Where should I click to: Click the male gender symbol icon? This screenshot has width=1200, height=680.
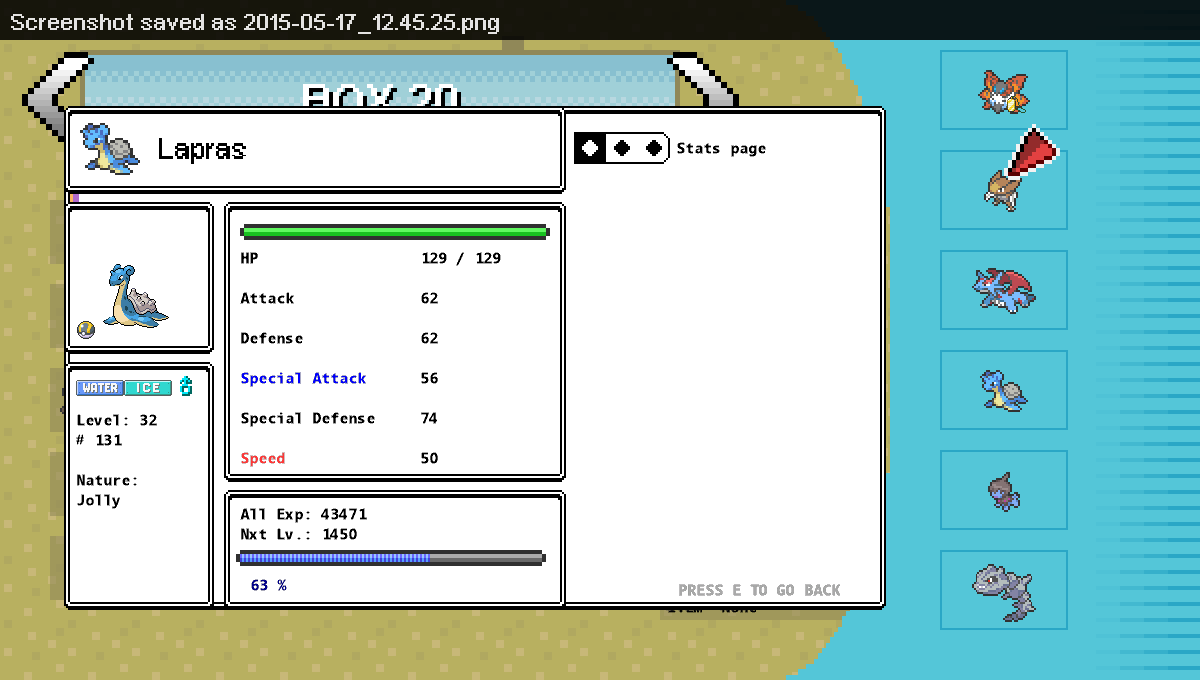tap(185, 387)
